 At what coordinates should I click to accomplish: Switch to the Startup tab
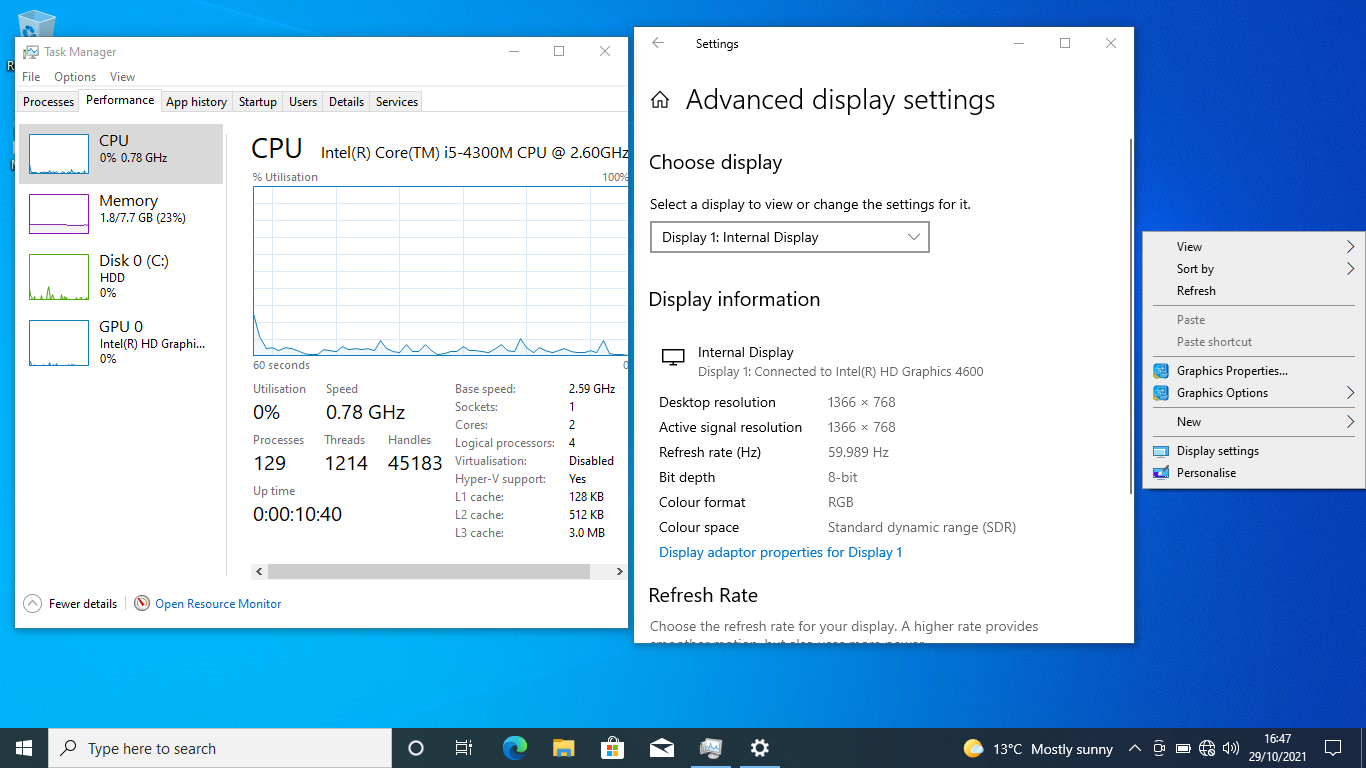click(257, 102)
